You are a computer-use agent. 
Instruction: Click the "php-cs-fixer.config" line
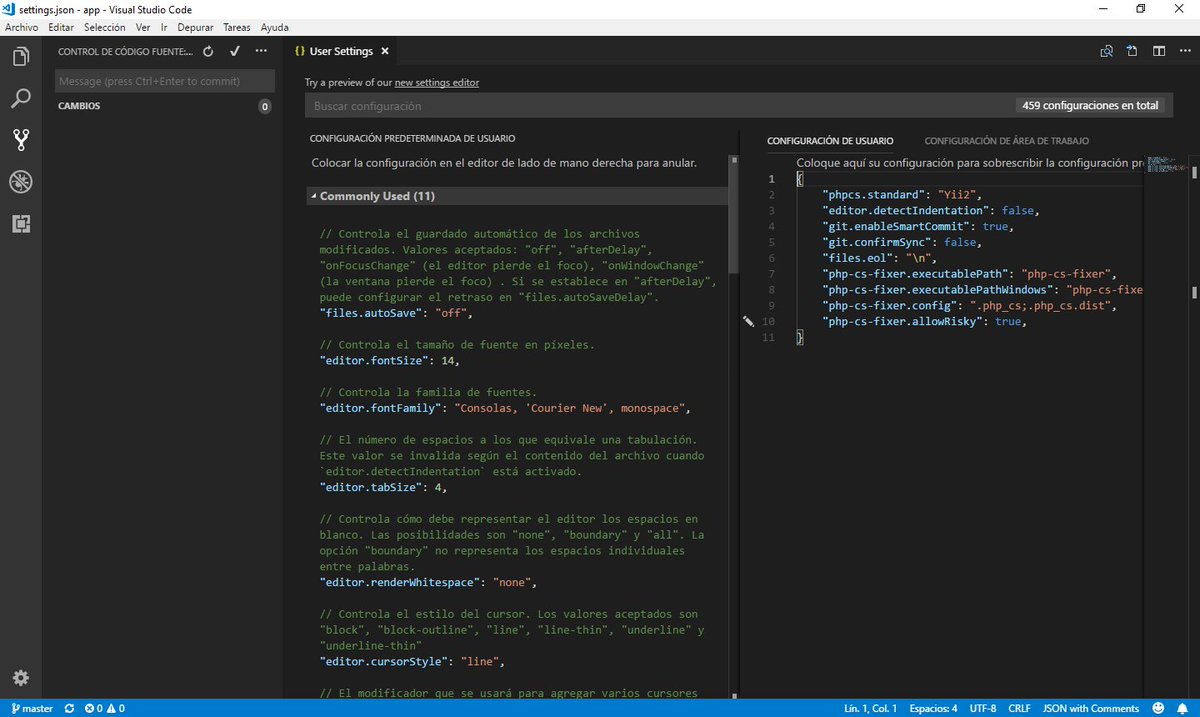[968, 305]
